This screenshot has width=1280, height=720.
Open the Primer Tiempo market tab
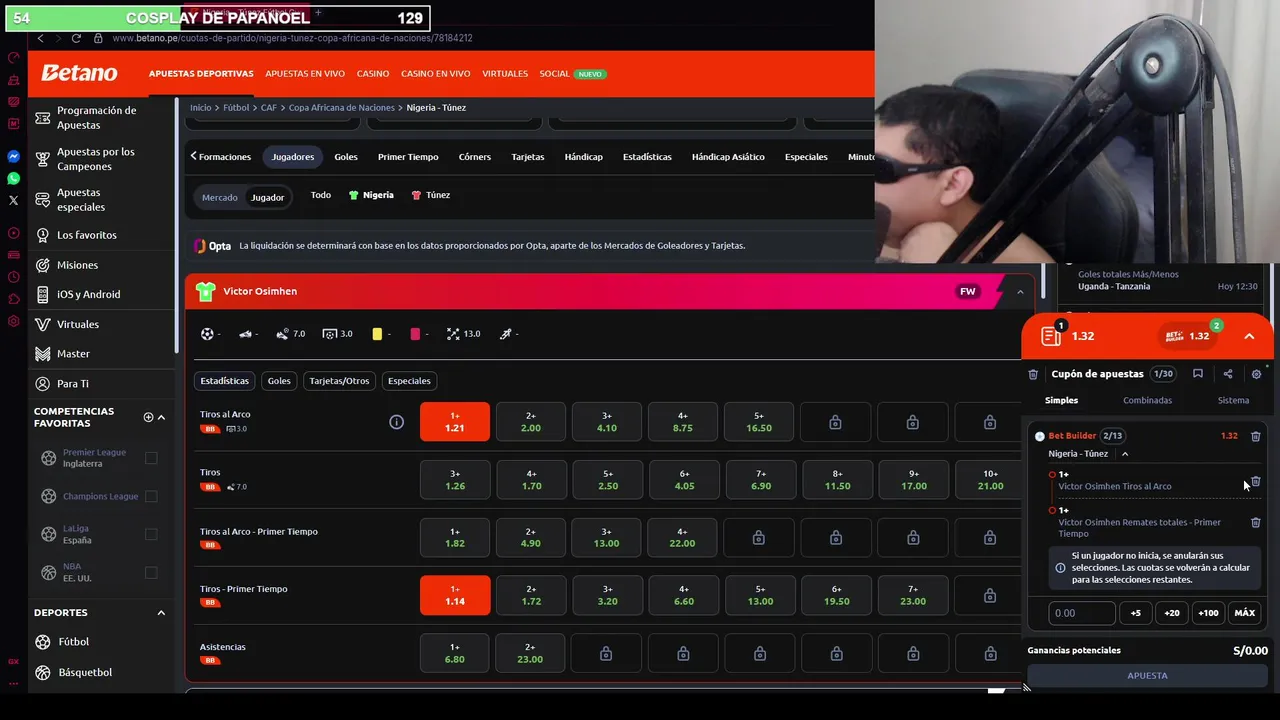[x=408, y=157]
